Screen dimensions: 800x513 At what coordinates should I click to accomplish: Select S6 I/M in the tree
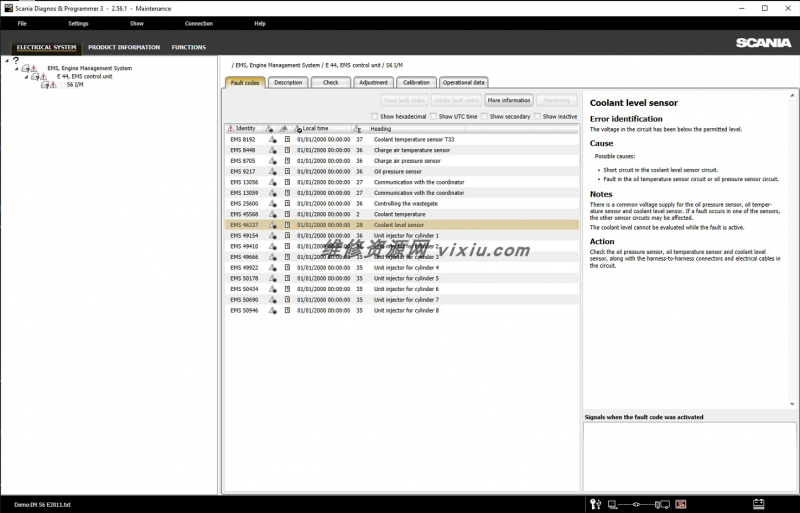74,85
